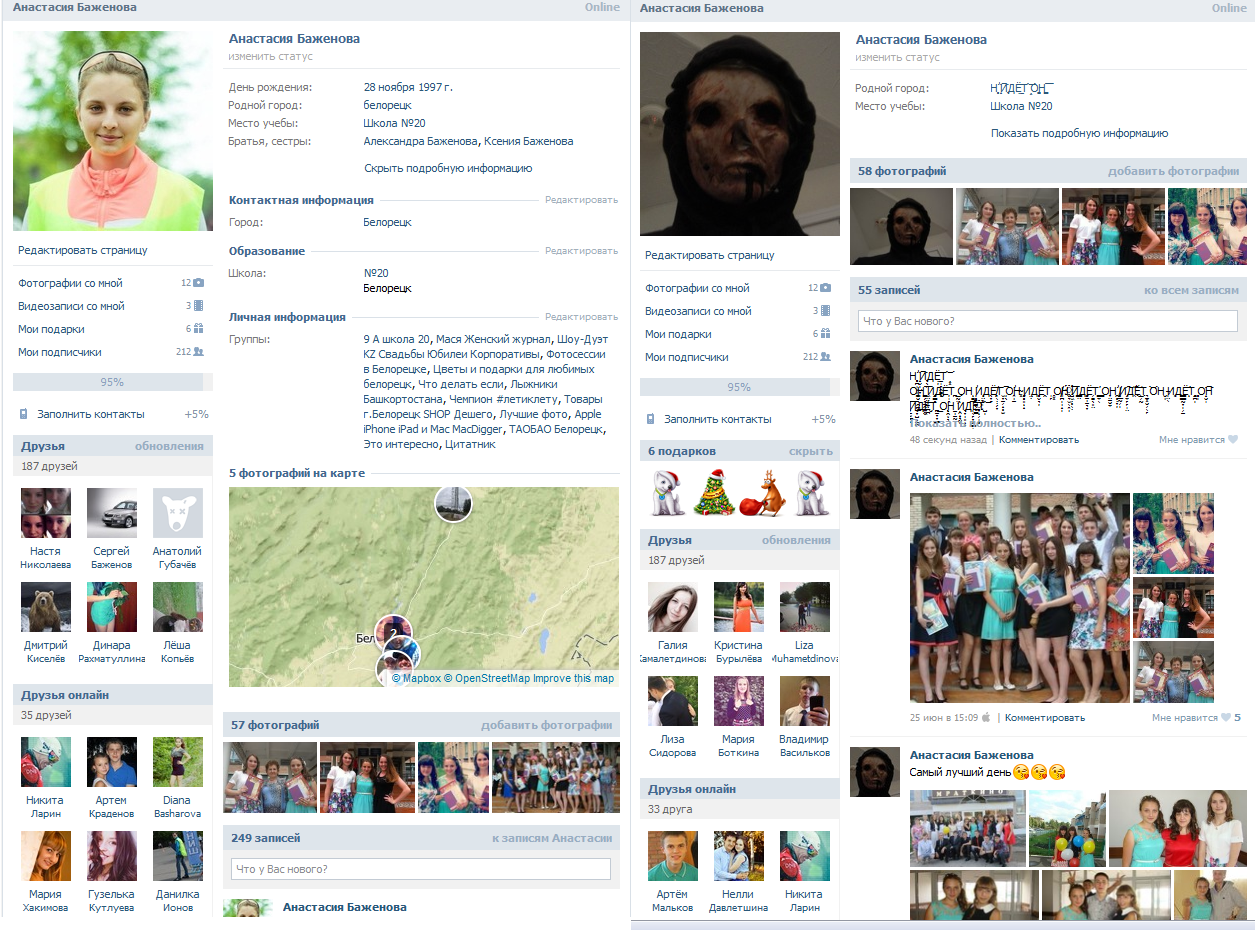Hide gifts block with 'скрыть'
The image size is (1255, 941).
pos(810,451)
